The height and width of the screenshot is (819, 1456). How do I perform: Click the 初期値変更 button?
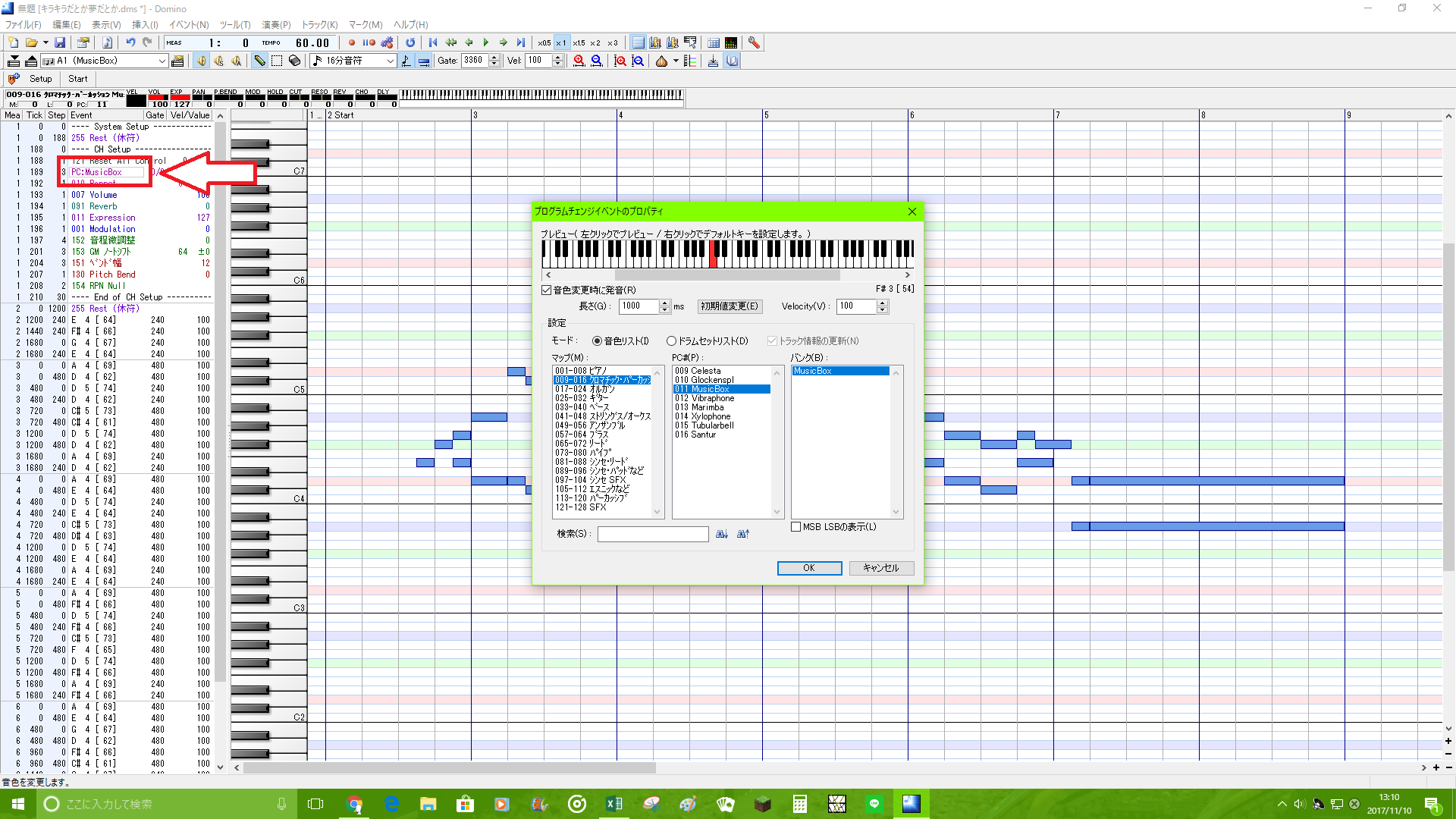point(729,306)
